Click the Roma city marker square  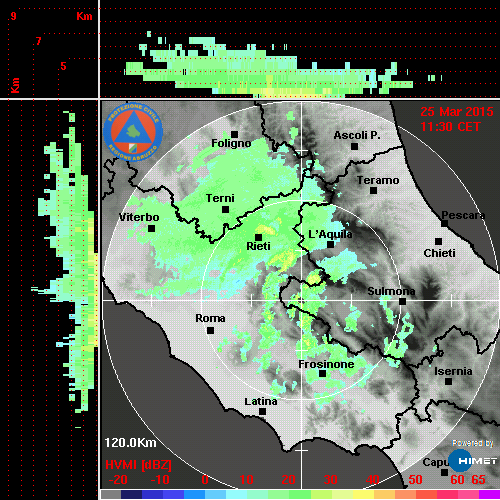pos(210,330)
